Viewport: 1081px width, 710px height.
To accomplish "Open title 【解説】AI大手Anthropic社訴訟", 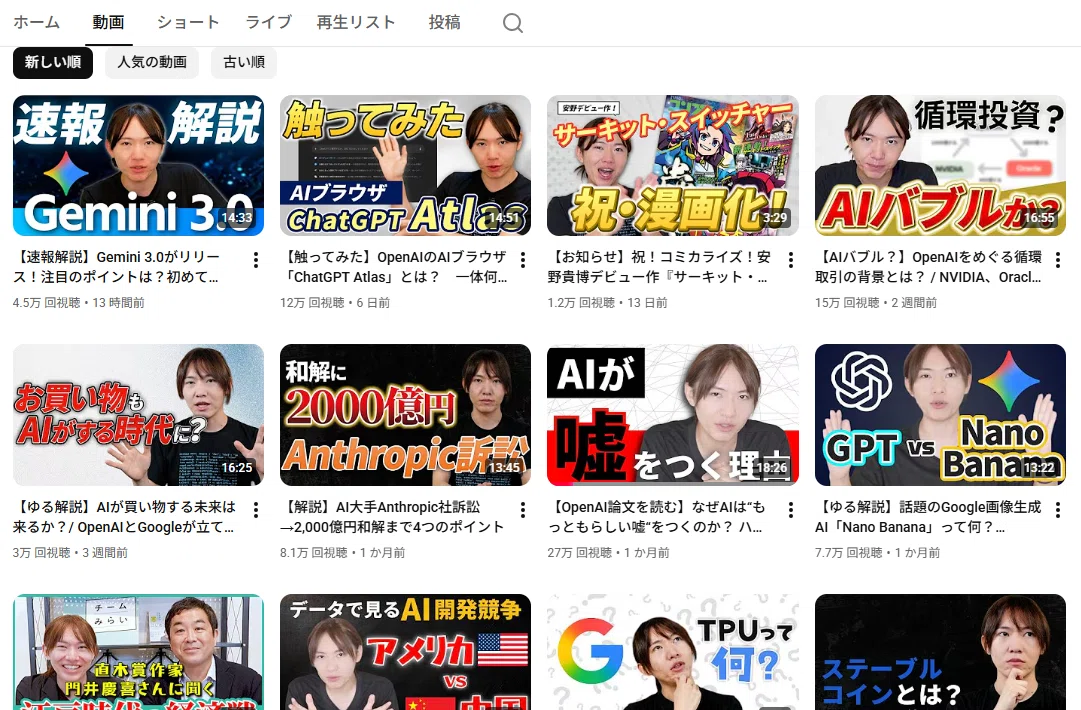I will tap(392, 517).
